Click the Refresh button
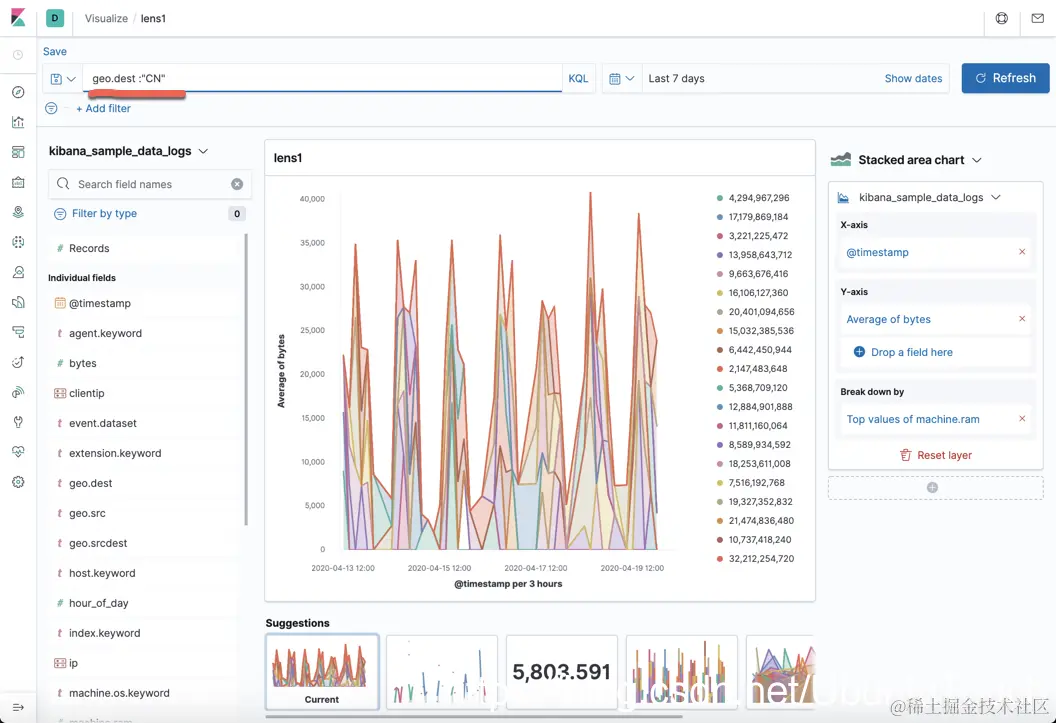This screenshot has width=1056, height=723. click(x=1005, y=78)
